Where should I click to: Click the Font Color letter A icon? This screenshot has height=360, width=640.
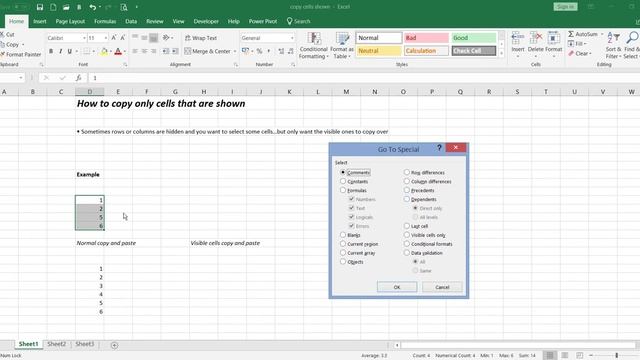[118, 51]
